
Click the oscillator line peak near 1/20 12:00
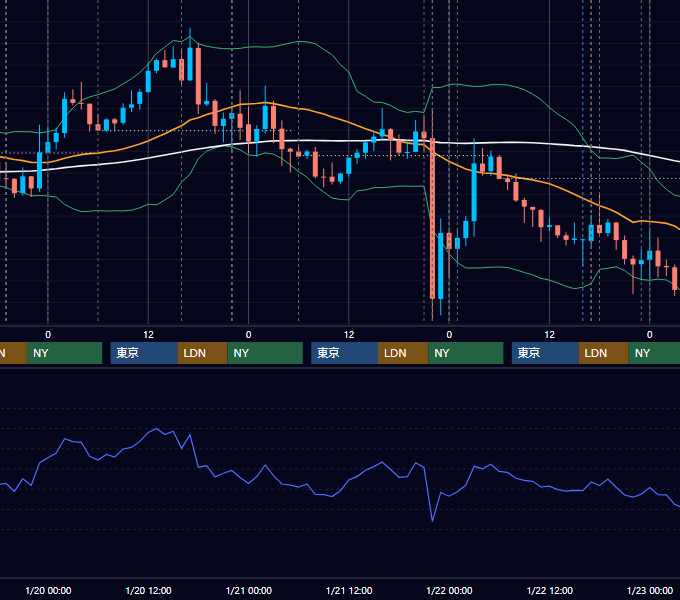click(157, 429)
